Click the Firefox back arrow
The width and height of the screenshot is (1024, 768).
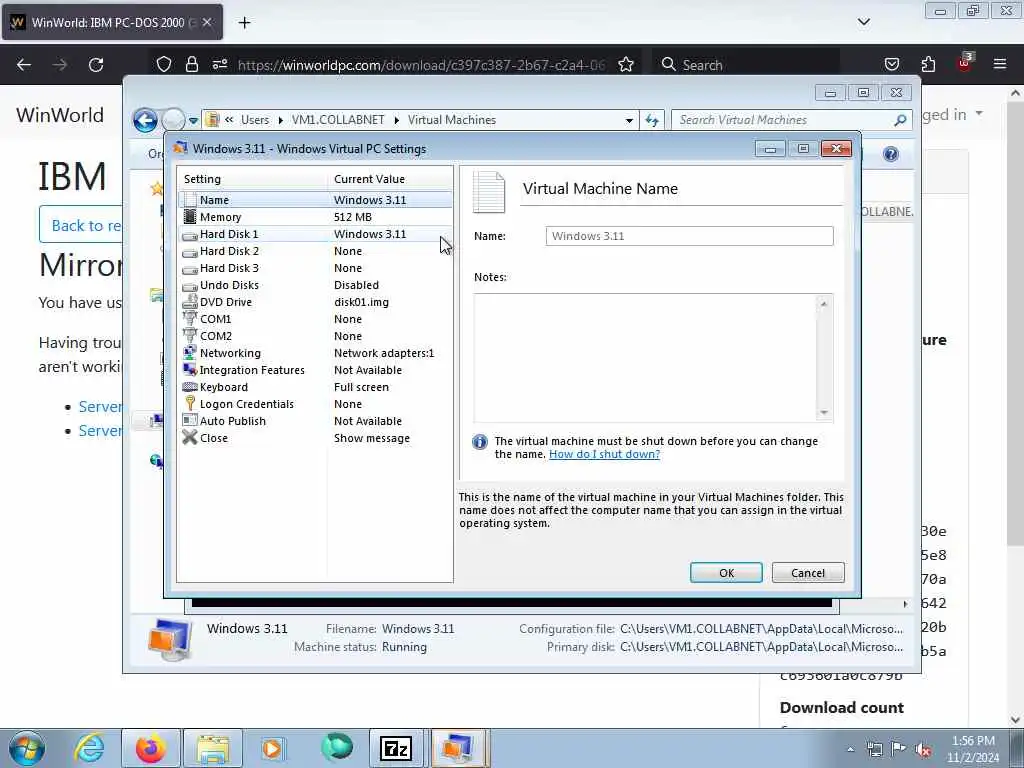click(x=24, y=65)
